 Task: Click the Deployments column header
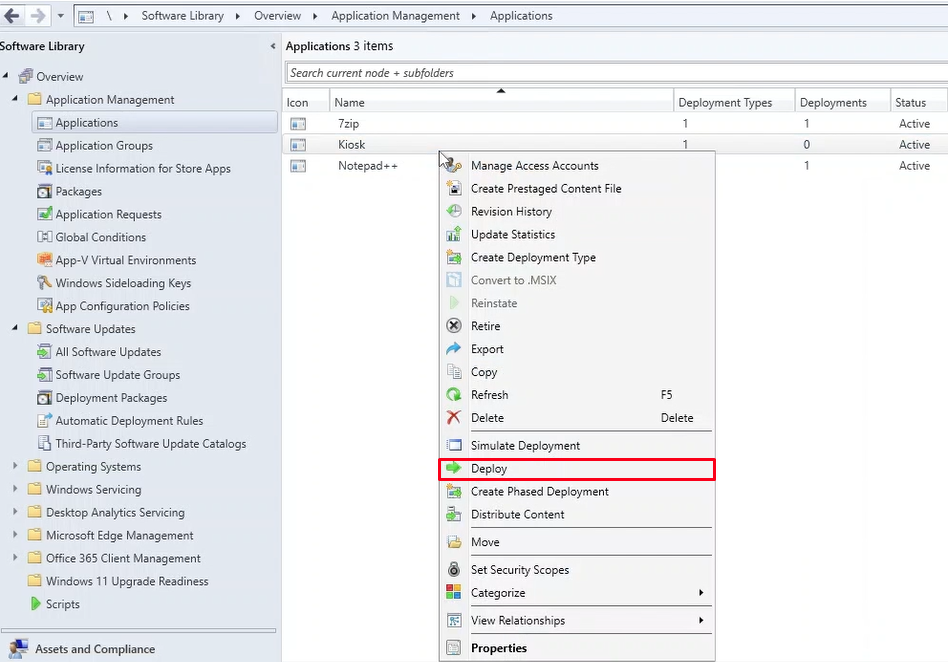click(833, 102)
